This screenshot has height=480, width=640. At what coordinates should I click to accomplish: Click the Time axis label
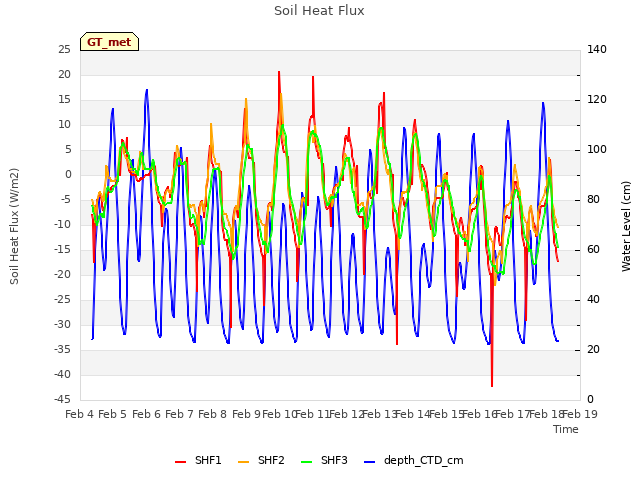(x=566, y=429)
